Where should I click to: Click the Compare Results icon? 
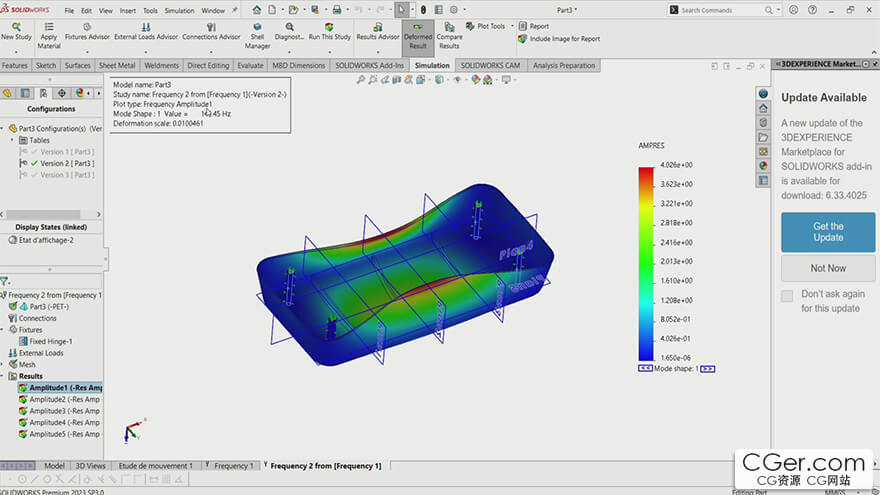[x=449, y=28]
